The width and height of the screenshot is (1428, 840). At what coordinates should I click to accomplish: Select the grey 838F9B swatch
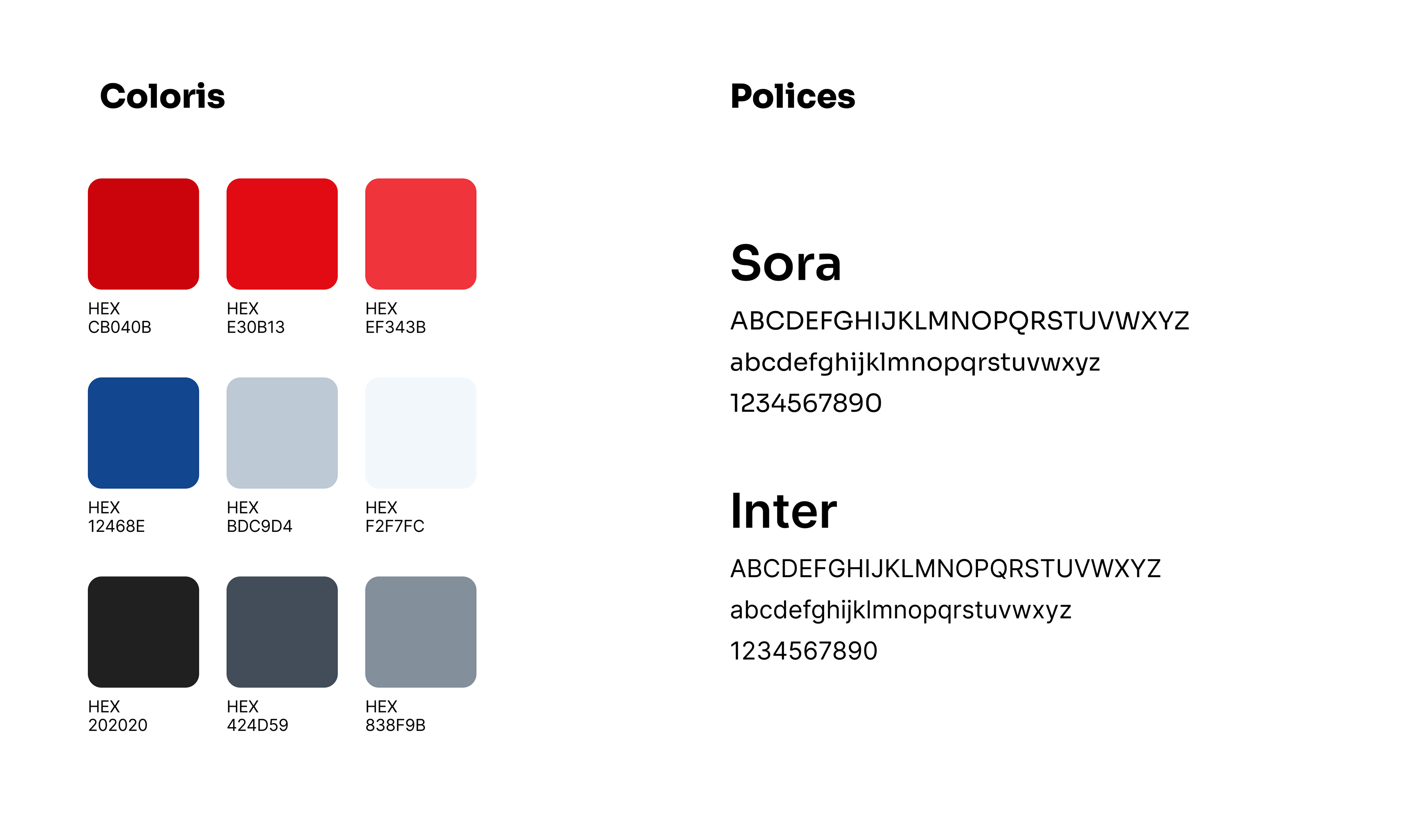pyautogui.click(x=421, y=632)
